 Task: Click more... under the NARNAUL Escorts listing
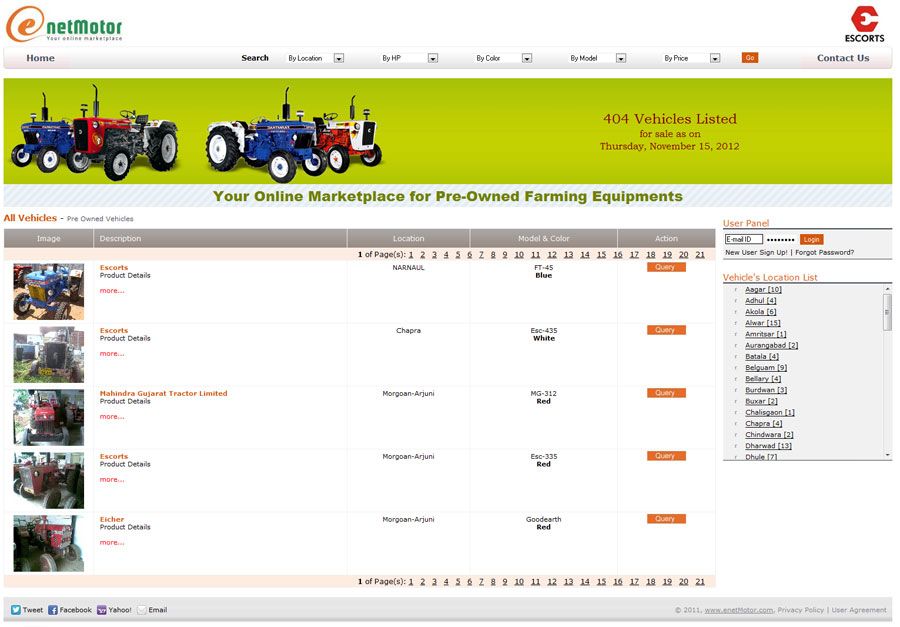[112, 291]
